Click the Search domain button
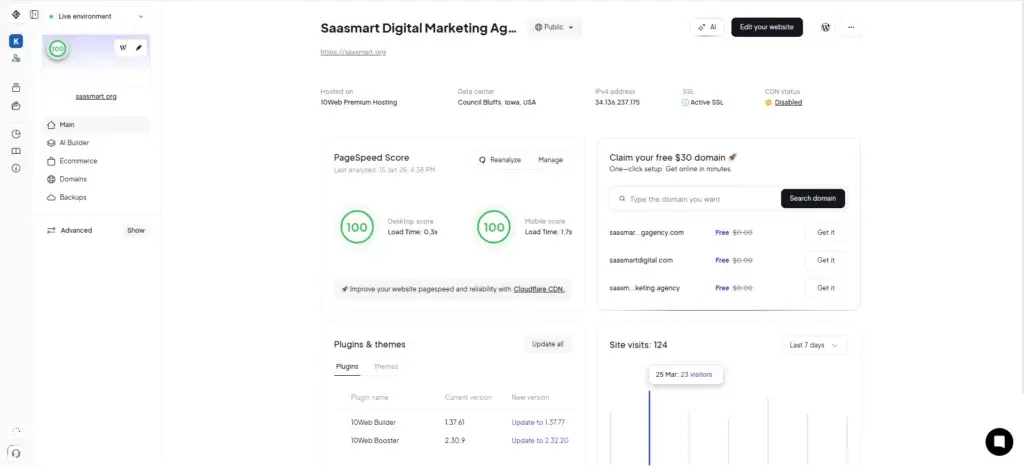This screenshot has width=1024, height=467. point(813,199)
